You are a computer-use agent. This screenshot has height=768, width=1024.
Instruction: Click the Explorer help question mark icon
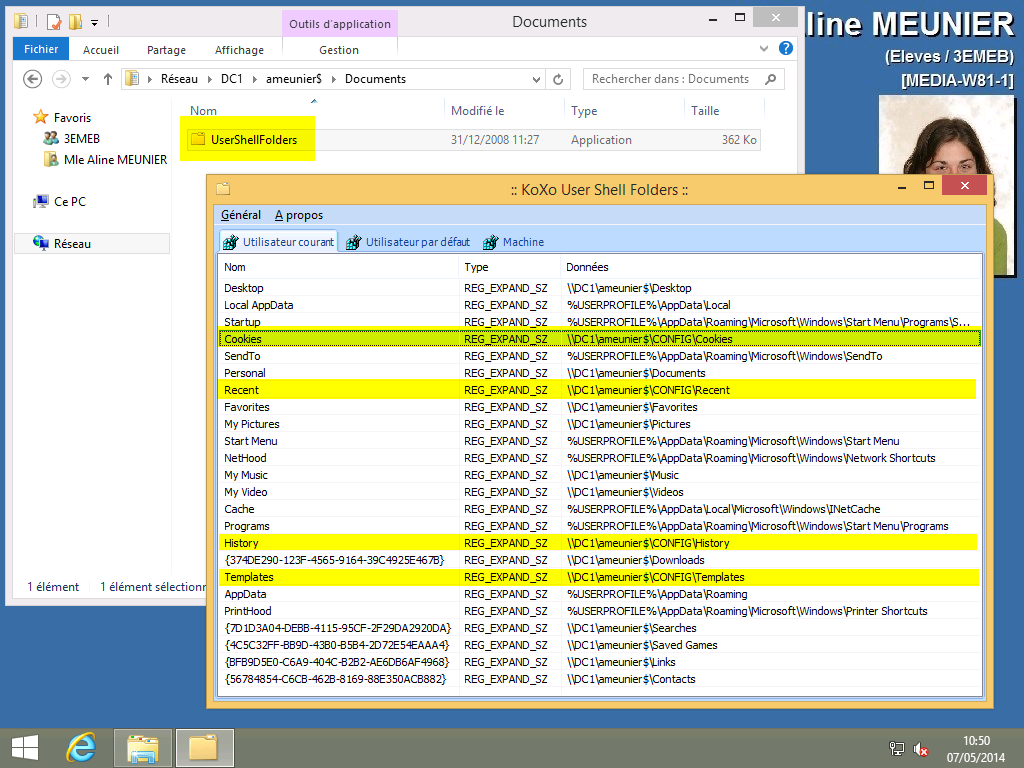point(786,49)
